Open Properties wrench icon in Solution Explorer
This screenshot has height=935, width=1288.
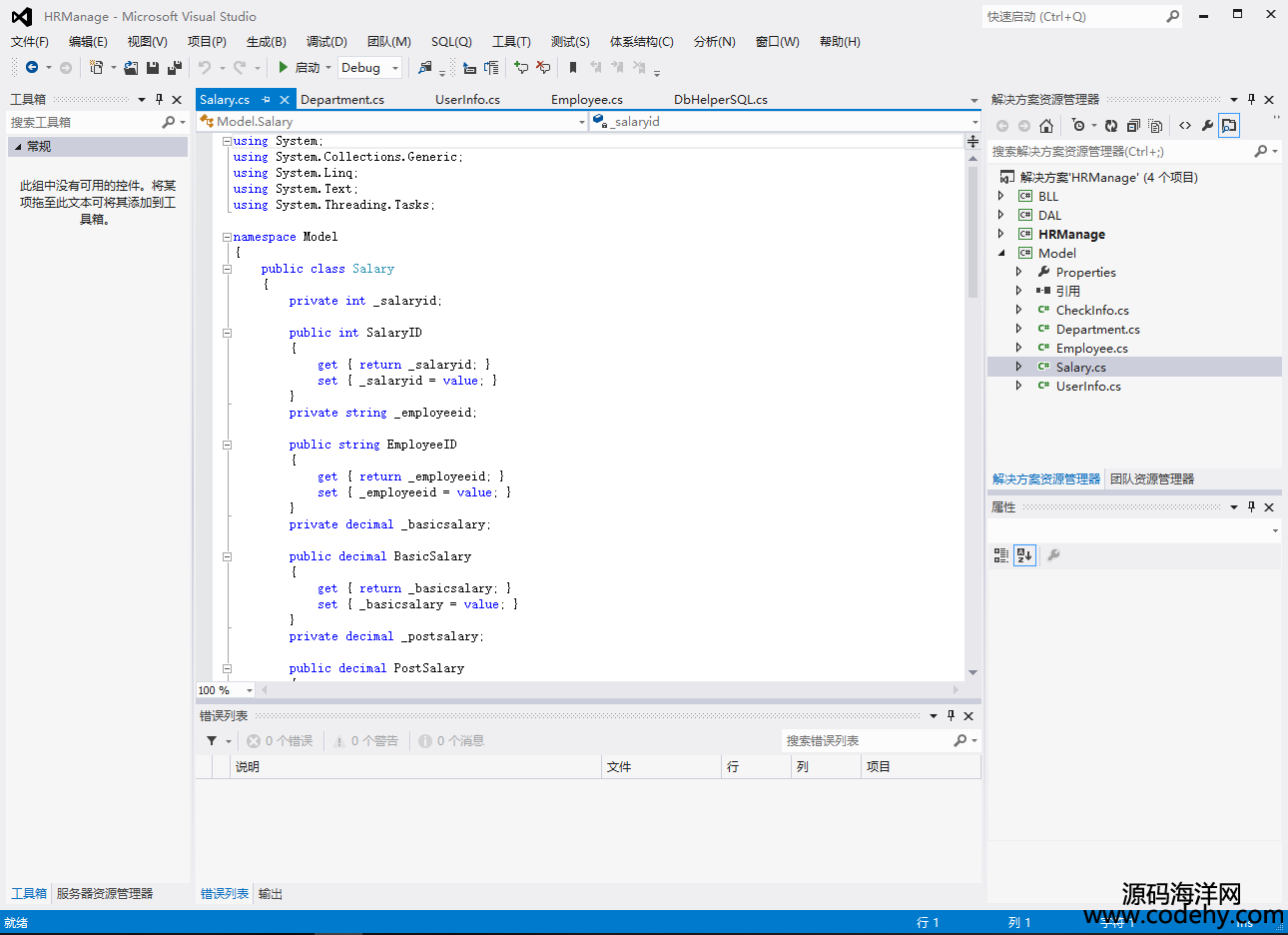pos(1207,126)
